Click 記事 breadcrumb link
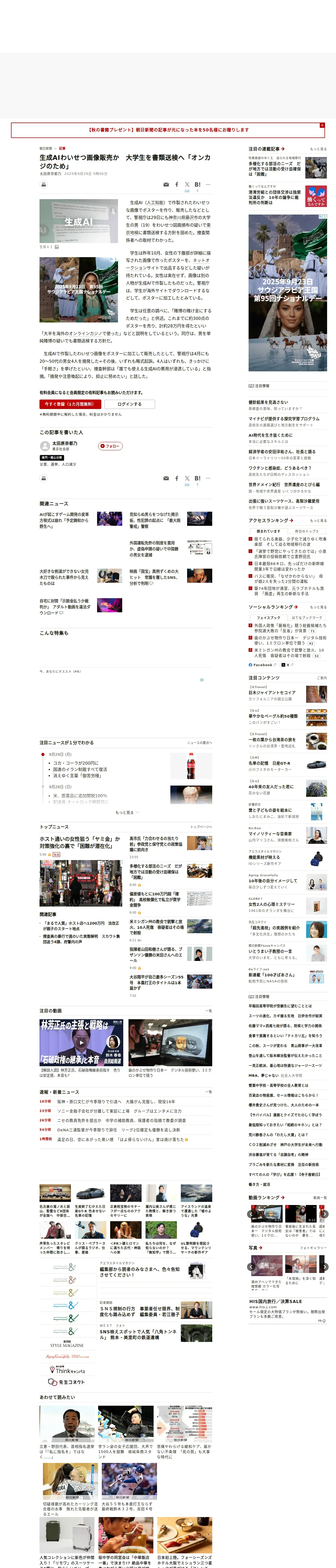This screenshot has width=336, height=1568. tap(62, 148)
